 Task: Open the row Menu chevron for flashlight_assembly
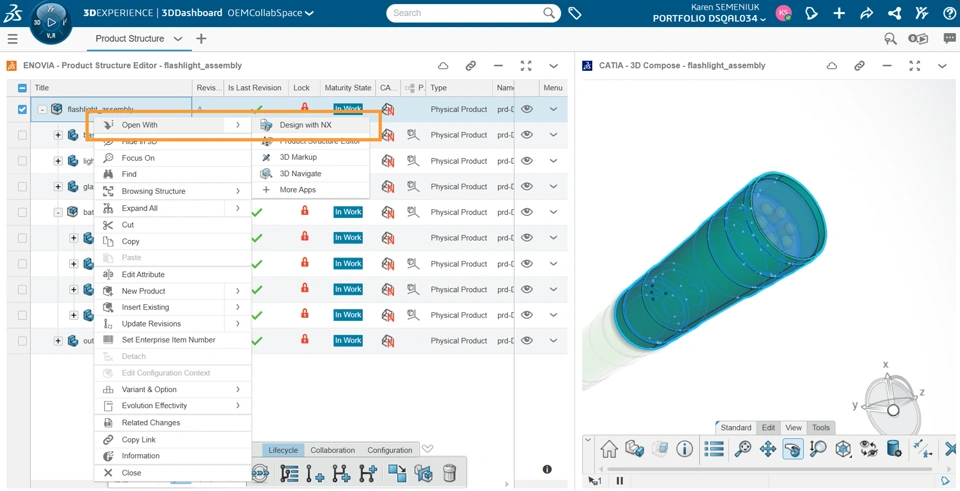click(x=553, y=109)
